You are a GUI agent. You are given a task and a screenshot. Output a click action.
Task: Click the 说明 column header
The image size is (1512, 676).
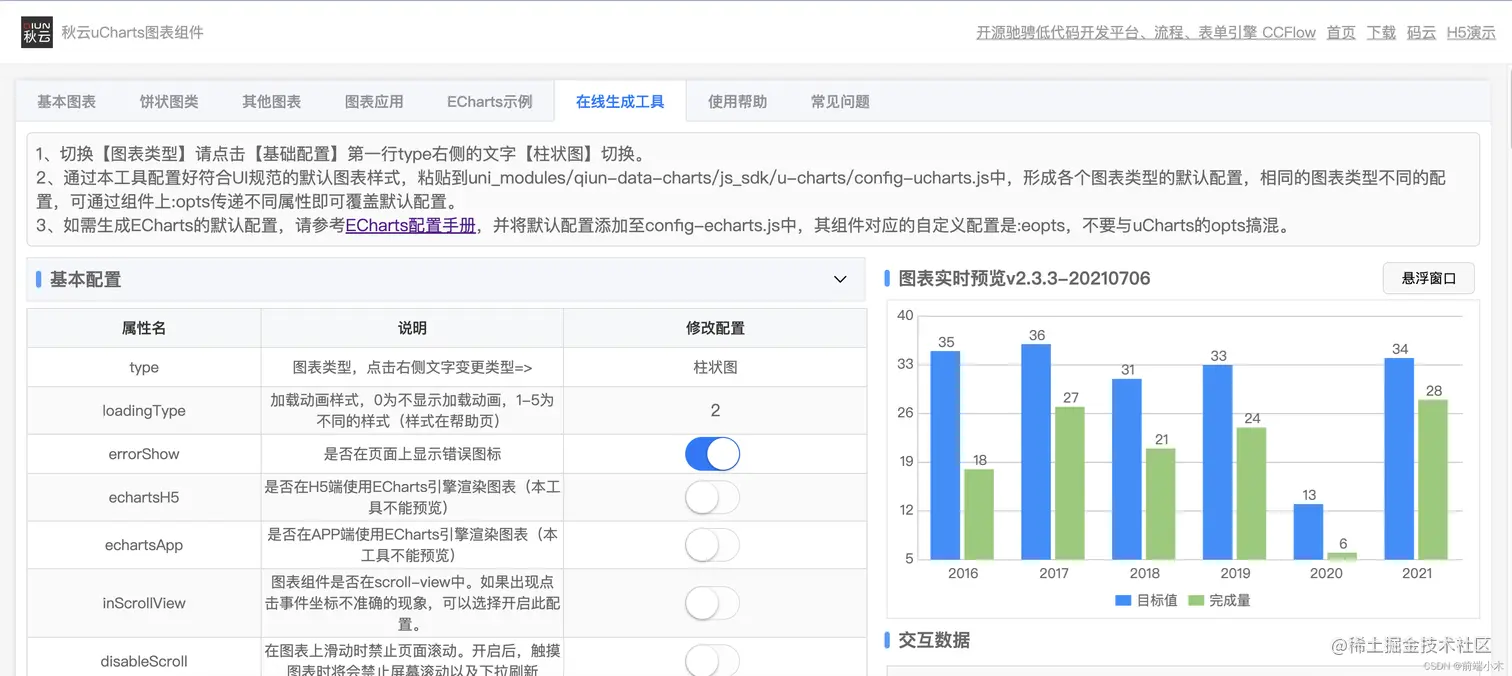412,328
